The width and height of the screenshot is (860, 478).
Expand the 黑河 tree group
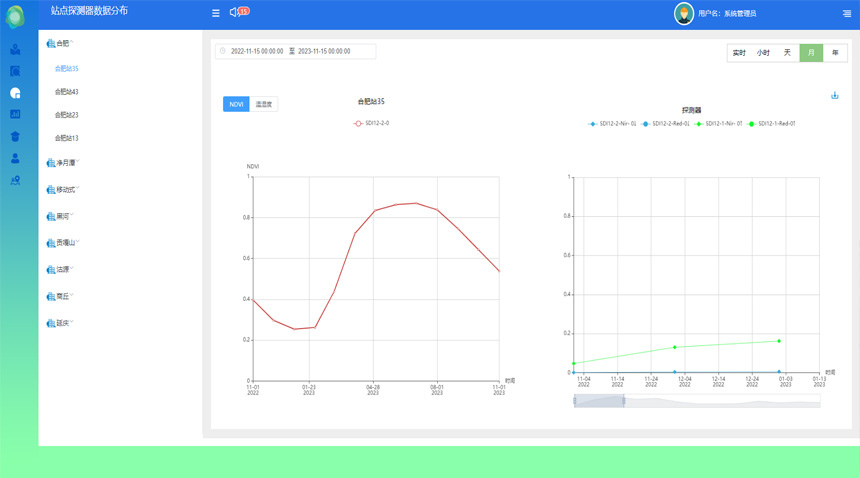click(x=62, y=216)
